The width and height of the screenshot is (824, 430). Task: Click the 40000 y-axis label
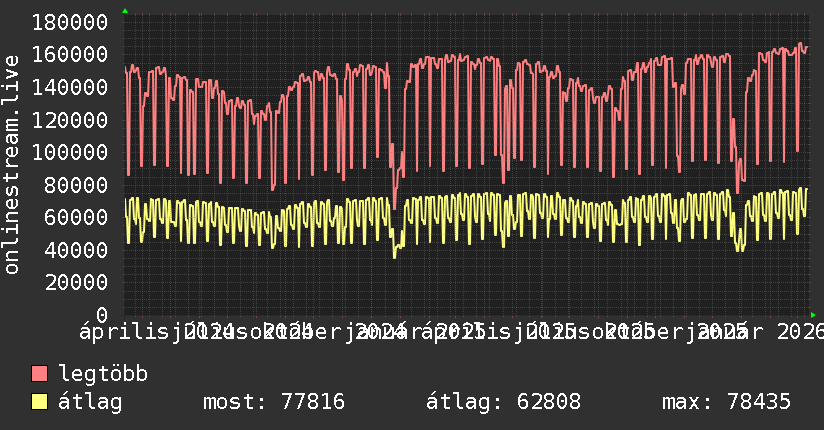pos(76,250)
